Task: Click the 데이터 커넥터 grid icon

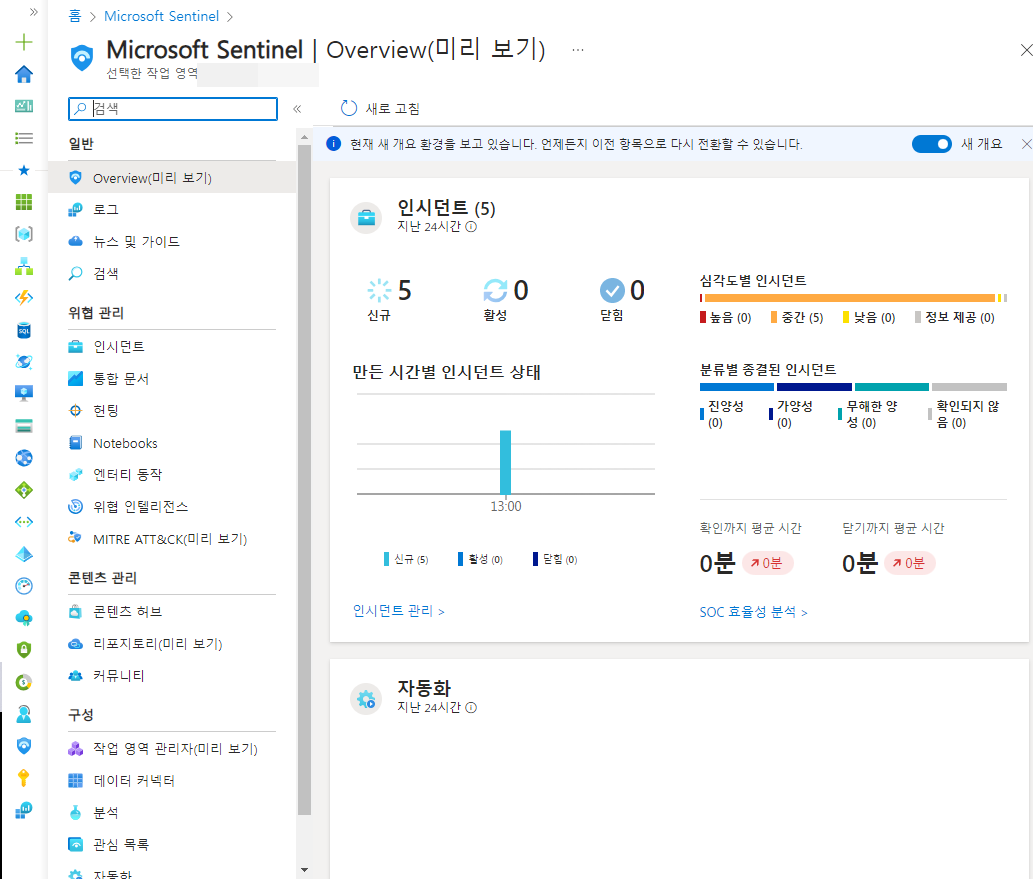Action: click(x=76, y=781)
